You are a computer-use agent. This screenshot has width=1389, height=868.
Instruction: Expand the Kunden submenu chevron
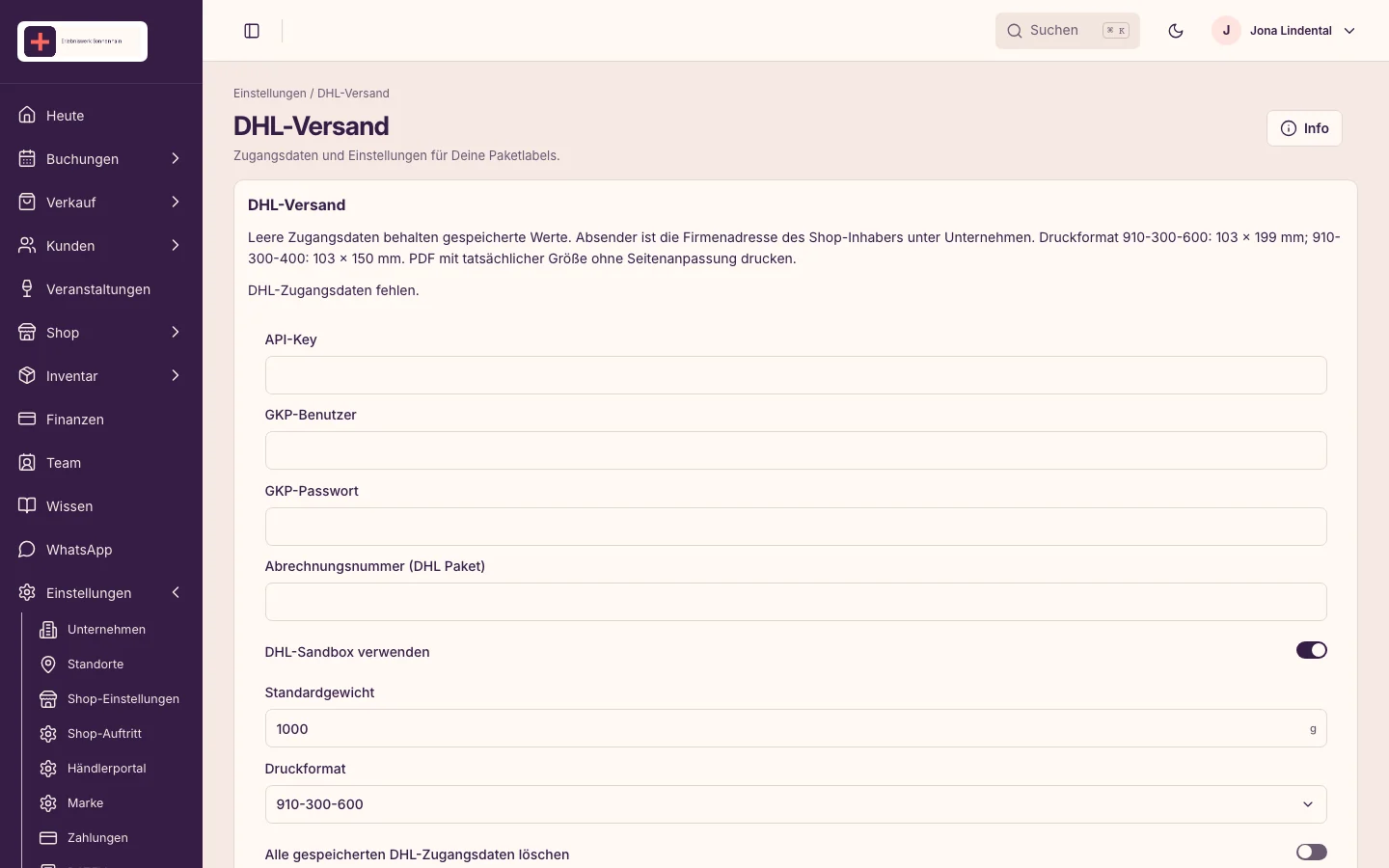(176, 246)
